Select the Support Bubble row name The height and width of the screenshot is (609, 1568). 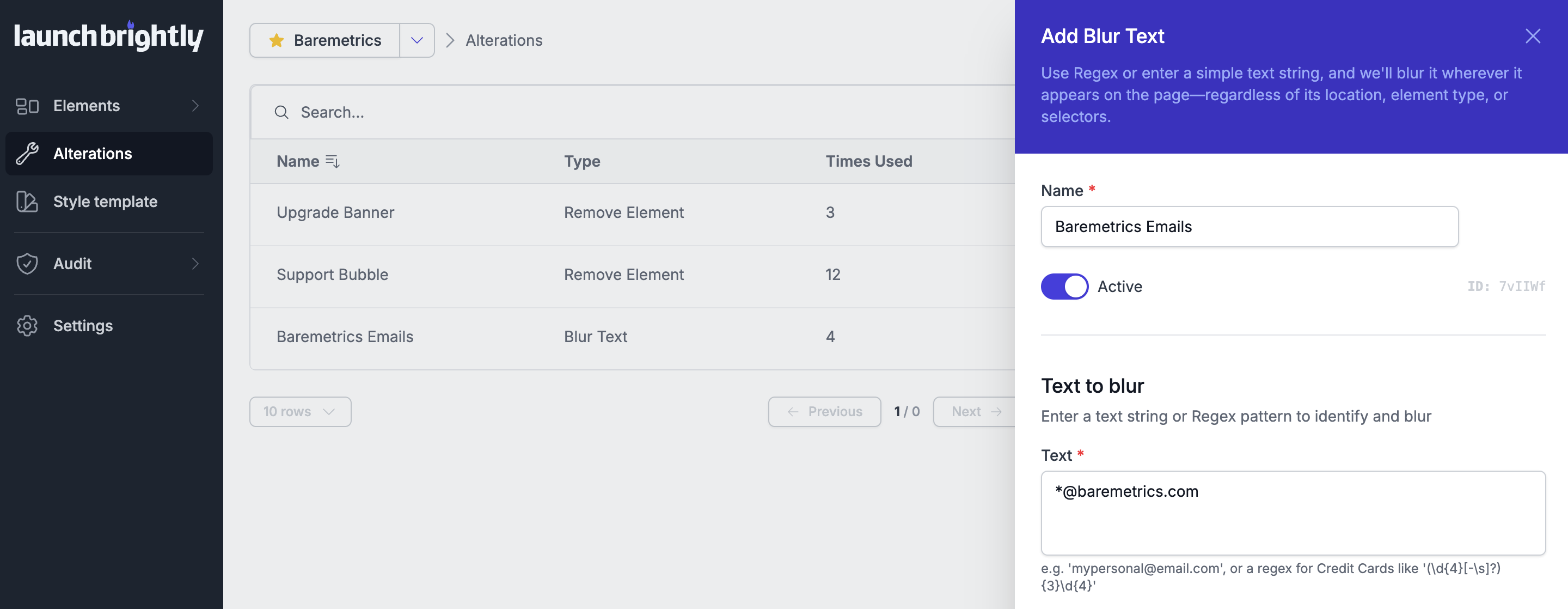(332, 275)
